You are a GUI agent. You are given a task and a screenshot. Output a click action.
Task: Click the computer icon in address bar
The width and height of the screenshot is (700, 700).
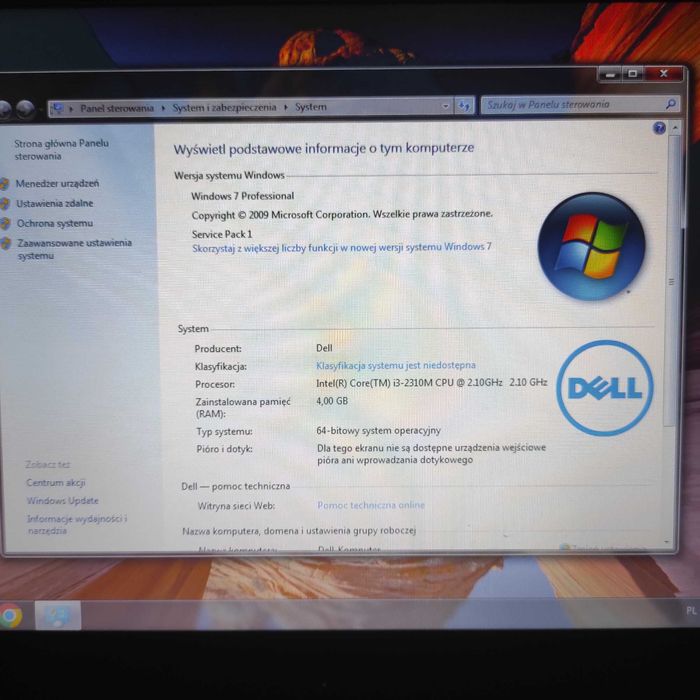tap(58, 108)
